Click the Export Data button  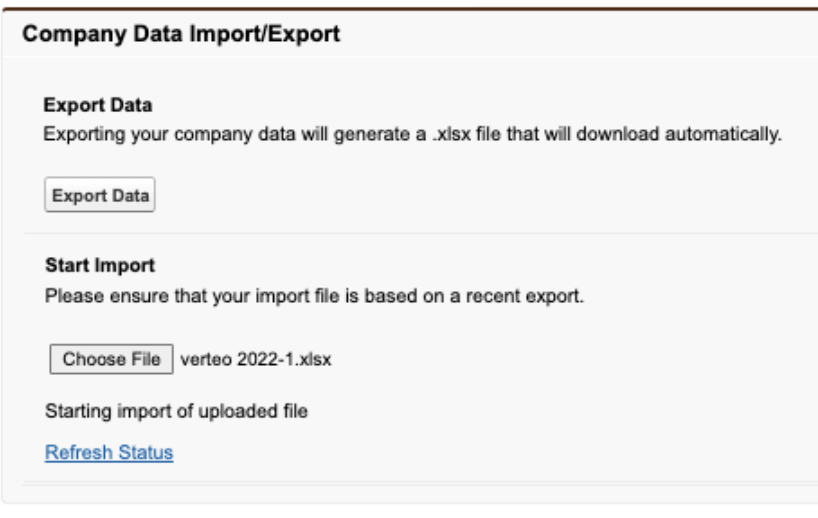98,195
